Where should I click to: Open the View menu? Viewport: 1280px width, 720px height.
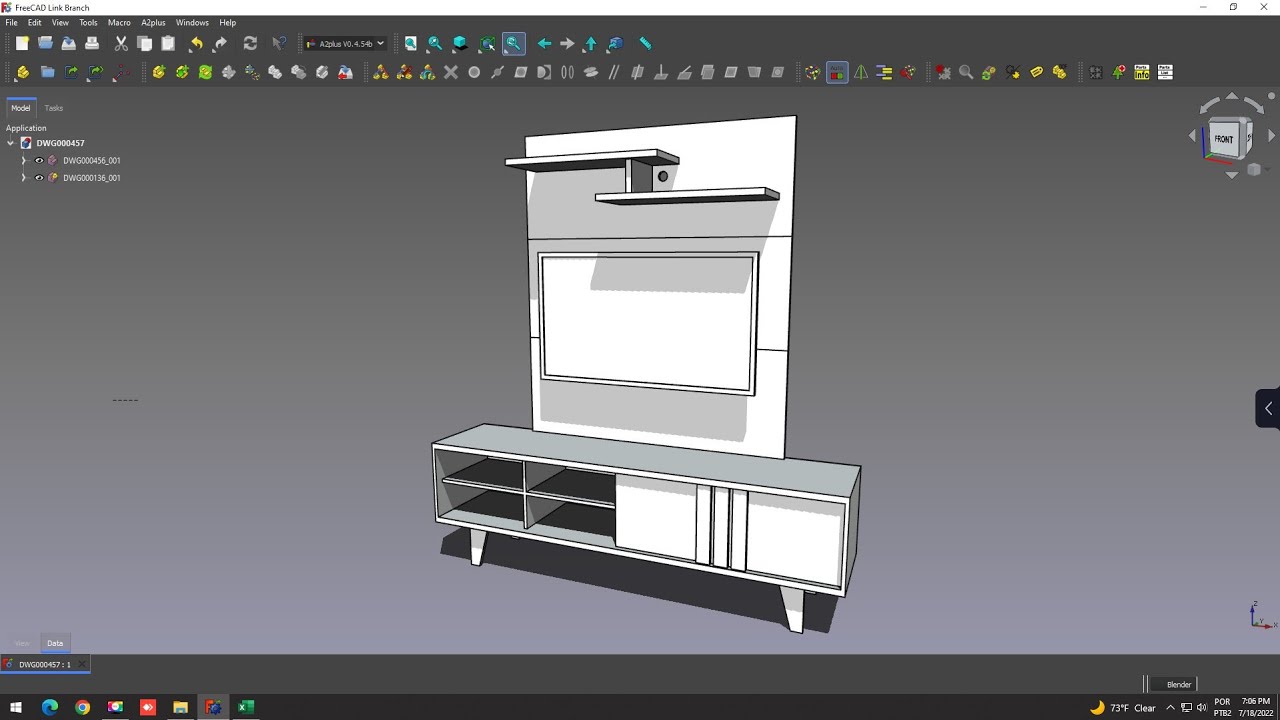(x=60, y=22)
